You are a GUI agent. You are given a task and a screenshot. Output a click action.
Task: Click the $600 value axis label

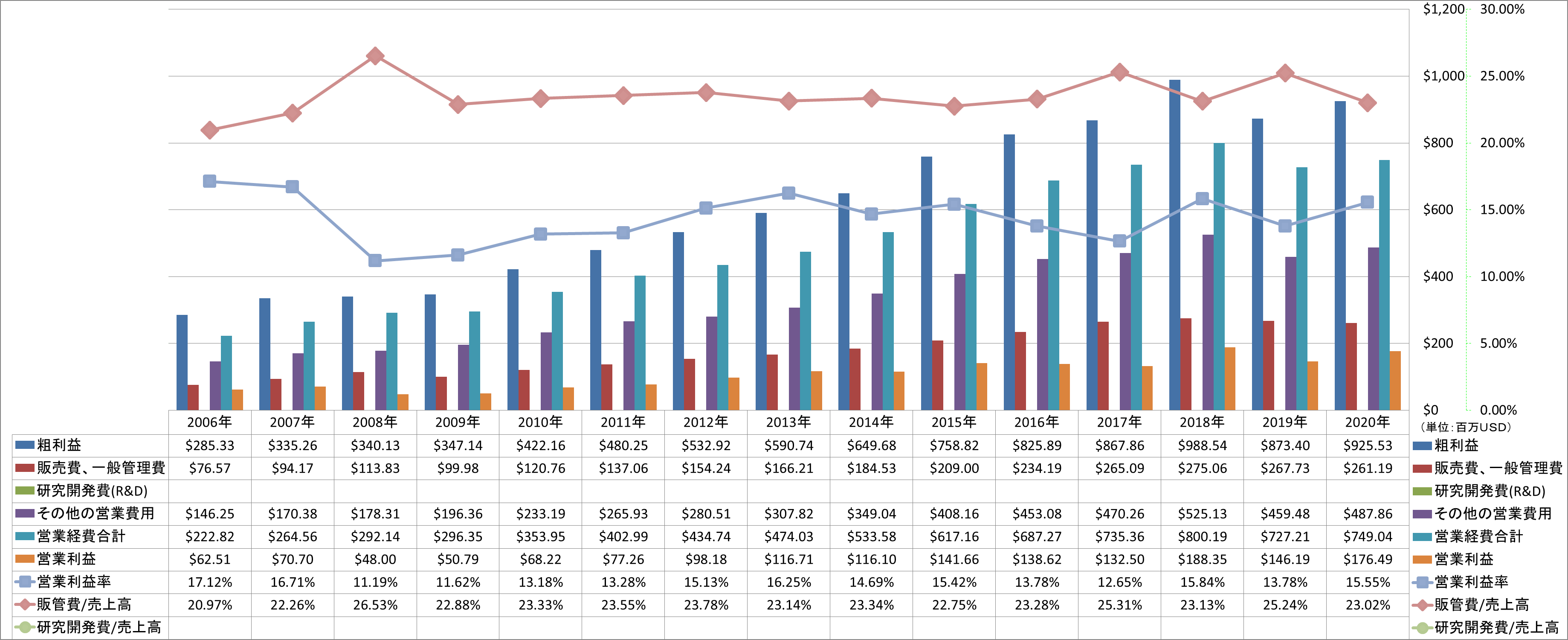pos(1438,209)
